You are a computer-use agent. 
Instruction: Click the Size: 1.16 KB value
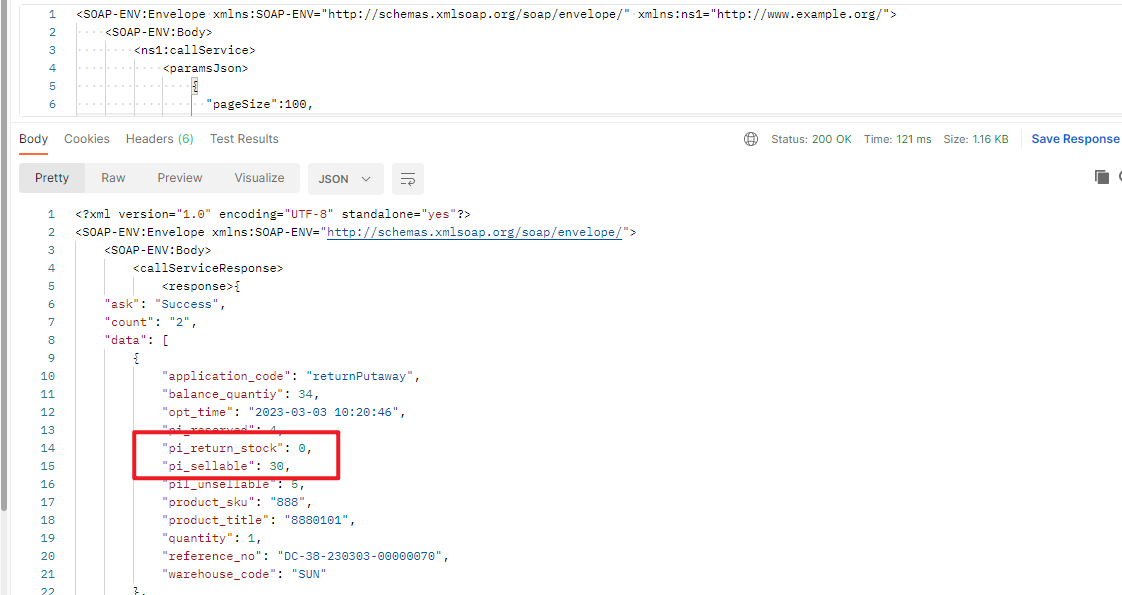(x=975, y=139)
